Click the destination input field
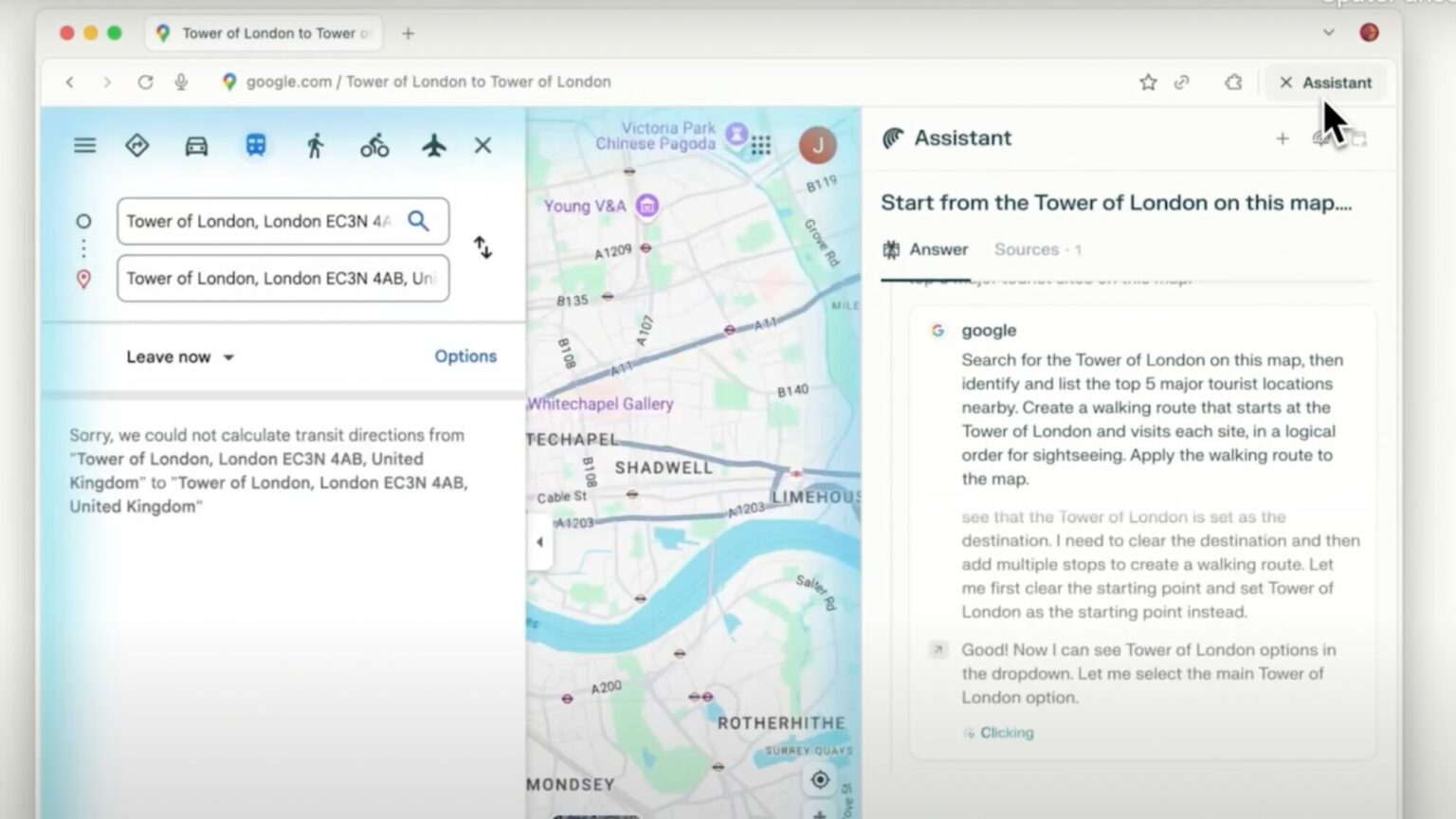 click(x=282, y=279)
